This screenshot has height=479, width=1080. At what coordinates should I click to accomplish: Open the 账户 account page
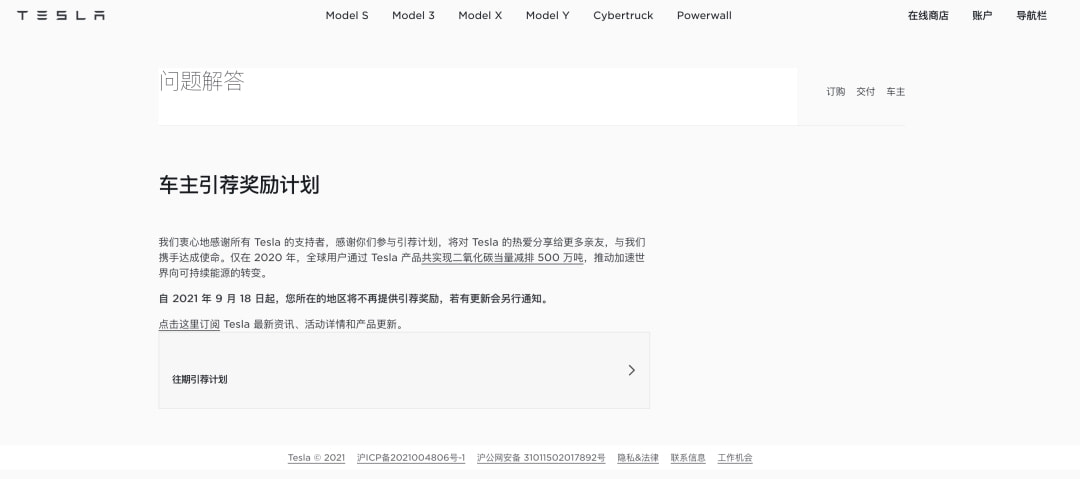(x=982, y=15)
